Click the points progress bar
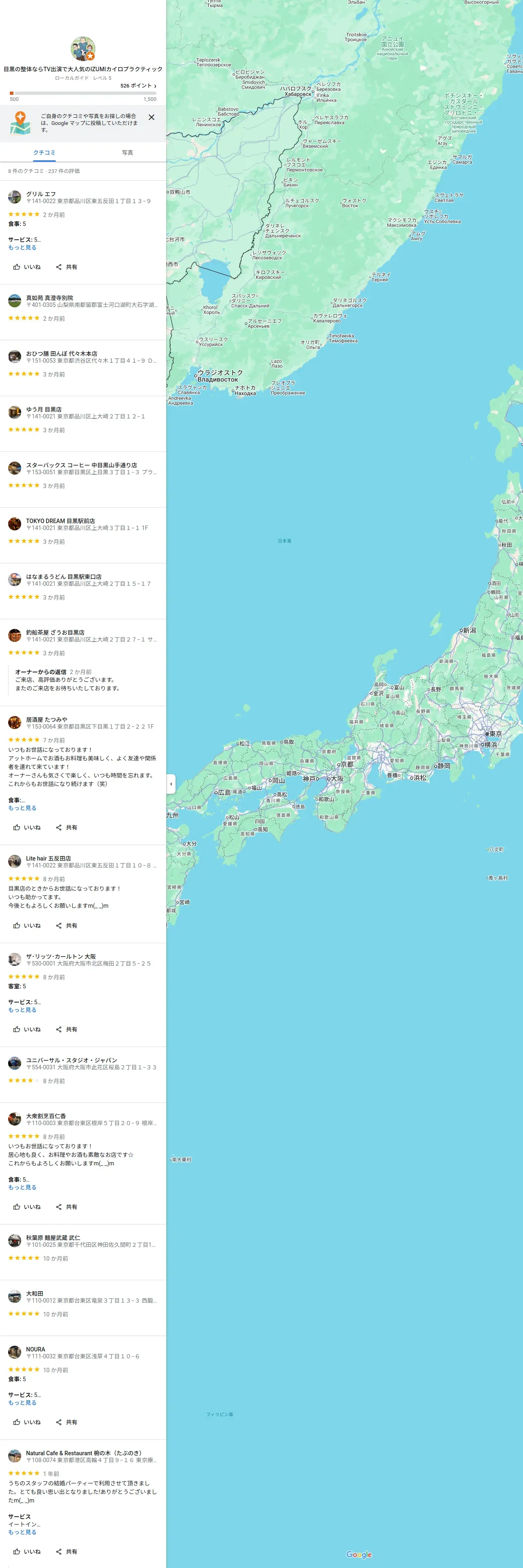The width and height of the screenshot is (523, 1568). click(83, 93)
